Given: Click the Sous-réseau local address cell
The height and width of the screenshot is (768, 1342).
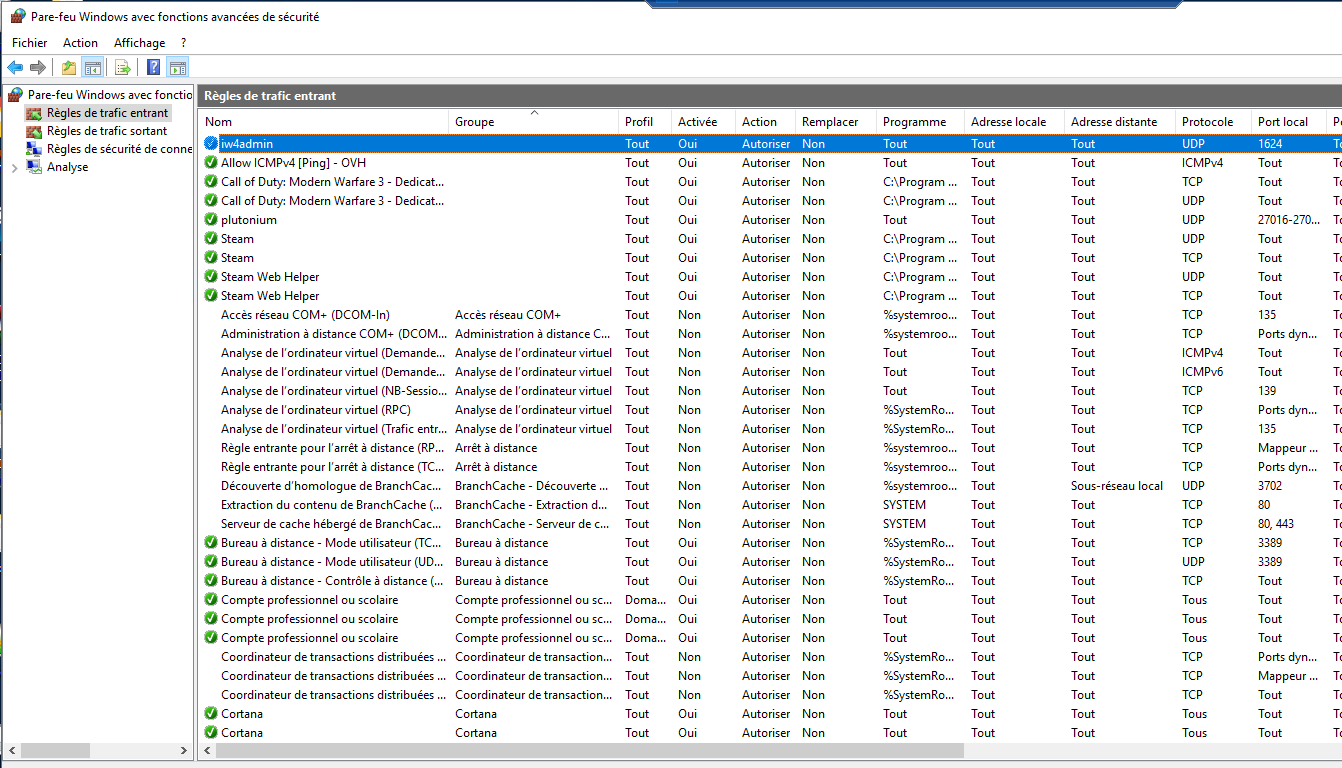Looking at the screenshot, I should [1117, 486].
